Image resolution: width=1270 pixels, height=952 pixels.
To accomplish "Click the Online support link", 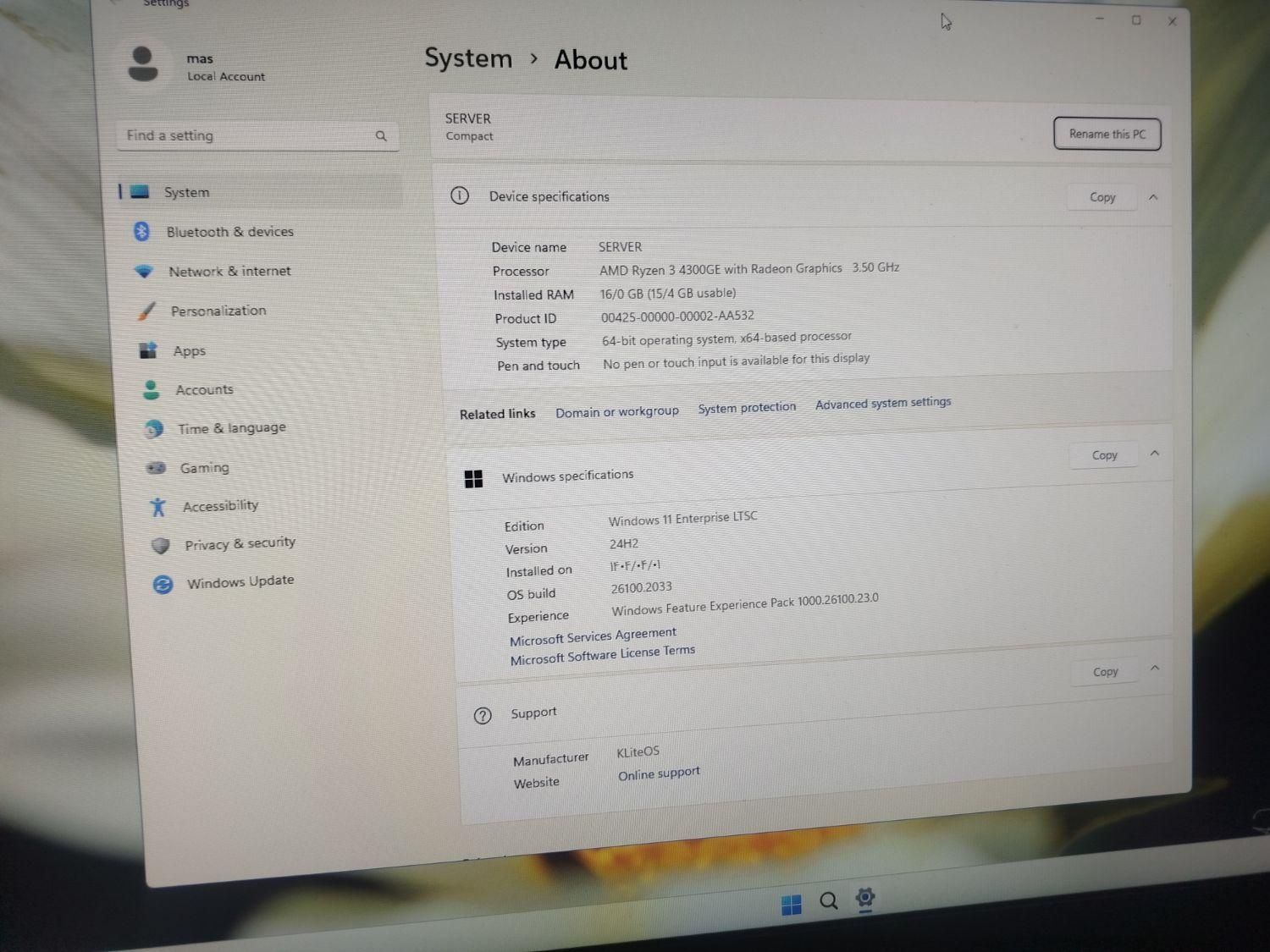I will 659,773.
